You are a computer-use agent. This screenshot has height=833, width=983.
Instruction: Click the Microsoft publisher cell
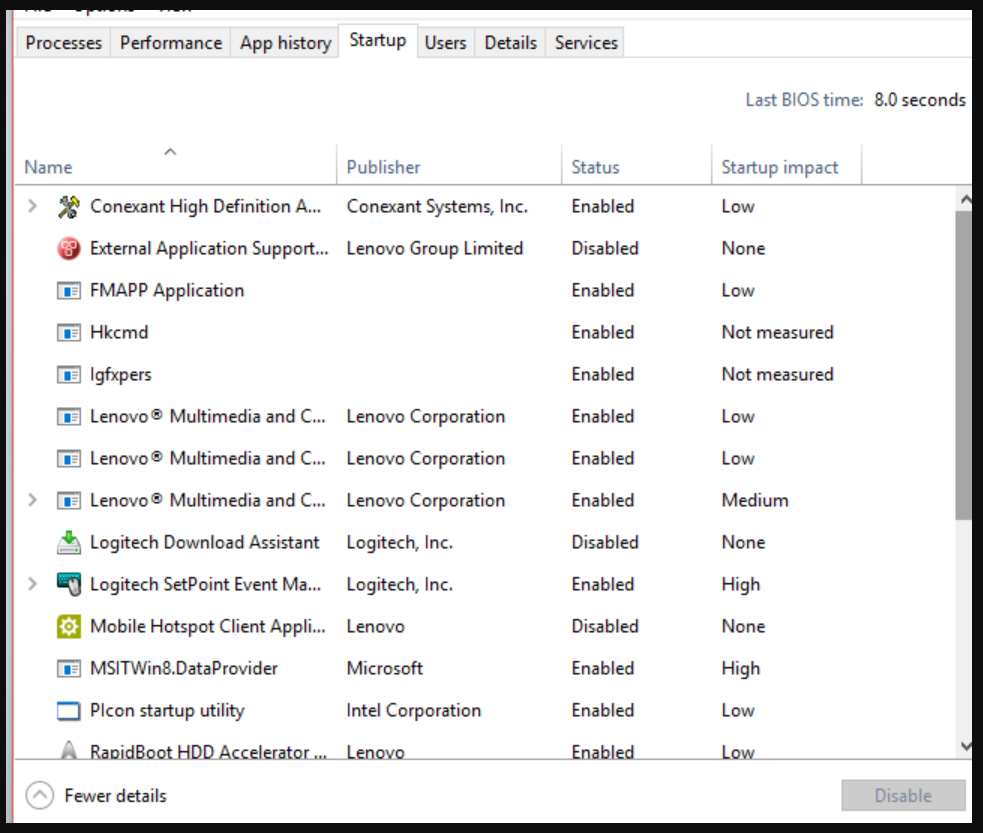[x=385, y=668]
